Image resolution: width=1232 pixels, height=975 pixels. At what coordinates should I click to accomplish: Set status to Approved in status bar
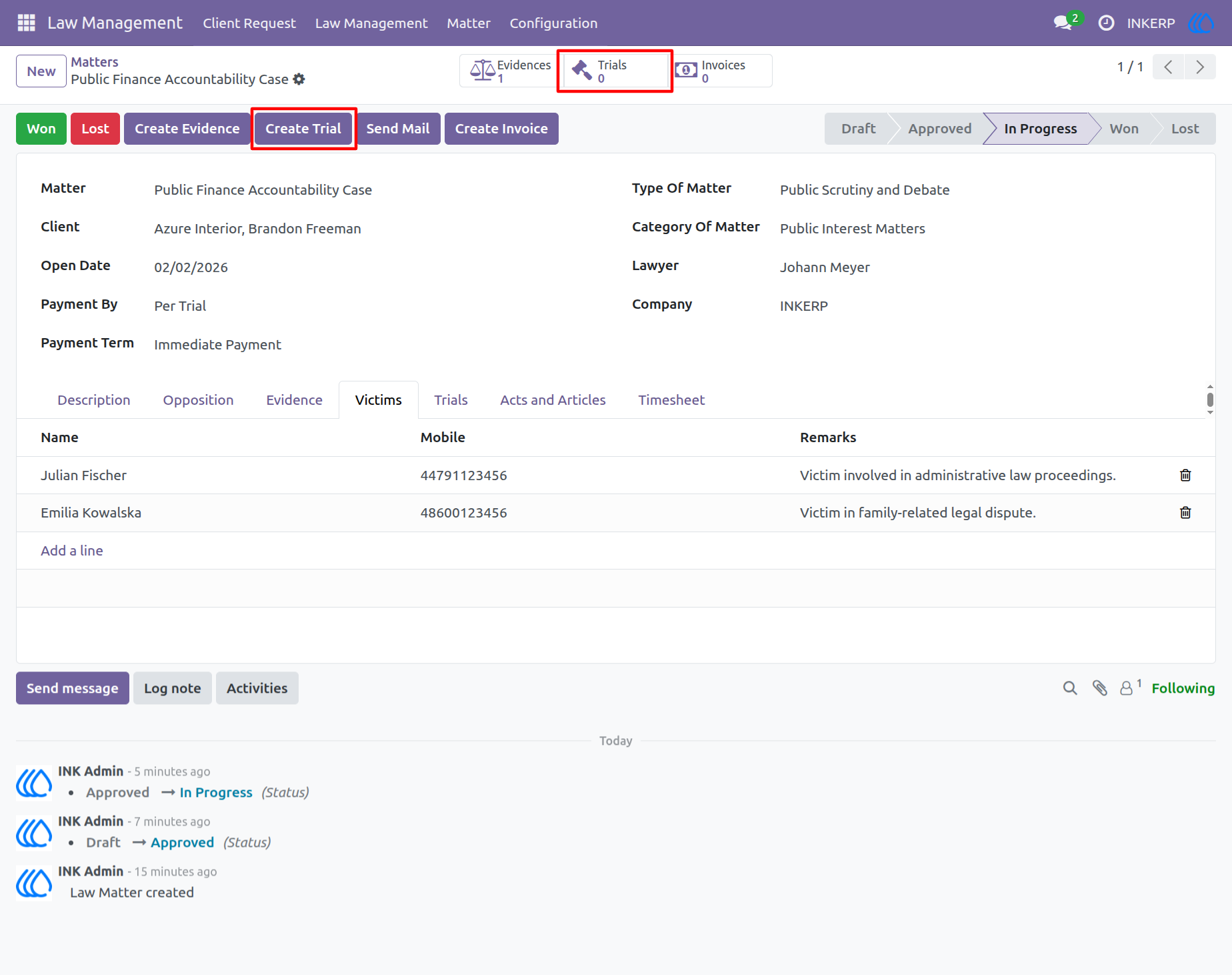940,129
